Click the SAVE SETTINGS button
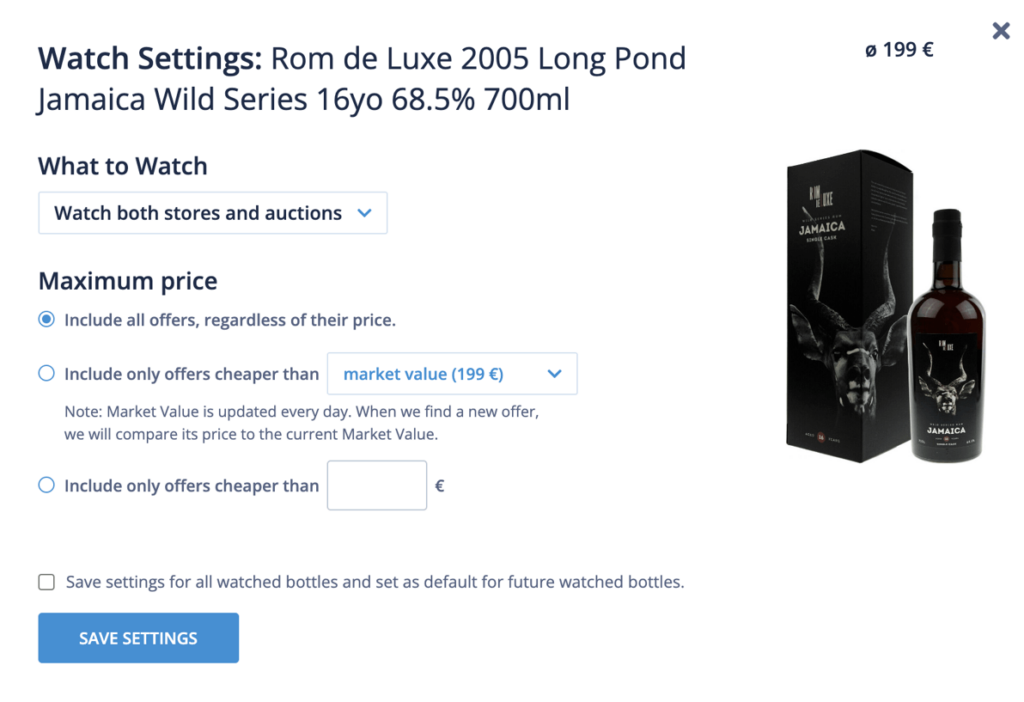1024x702 pixels. pos(138,638)
